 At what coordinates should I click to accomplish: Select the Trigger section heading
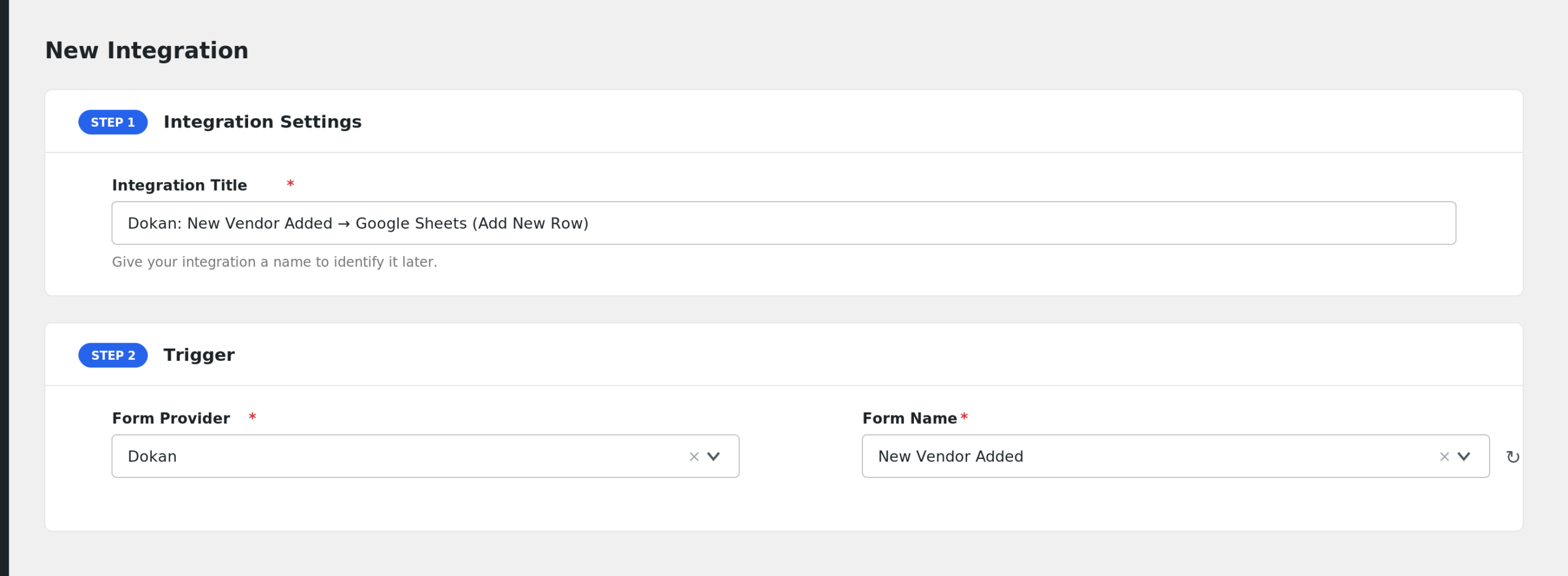click(199, 355)
